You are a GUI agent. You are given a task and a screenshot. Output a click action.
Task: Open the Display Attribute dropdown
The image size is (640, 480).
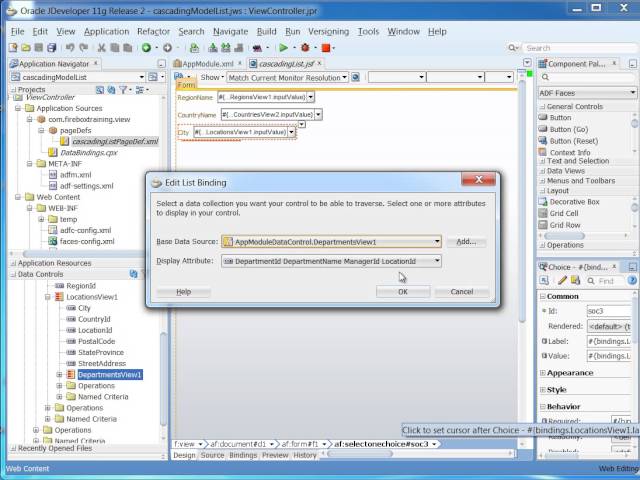[437, 261]
